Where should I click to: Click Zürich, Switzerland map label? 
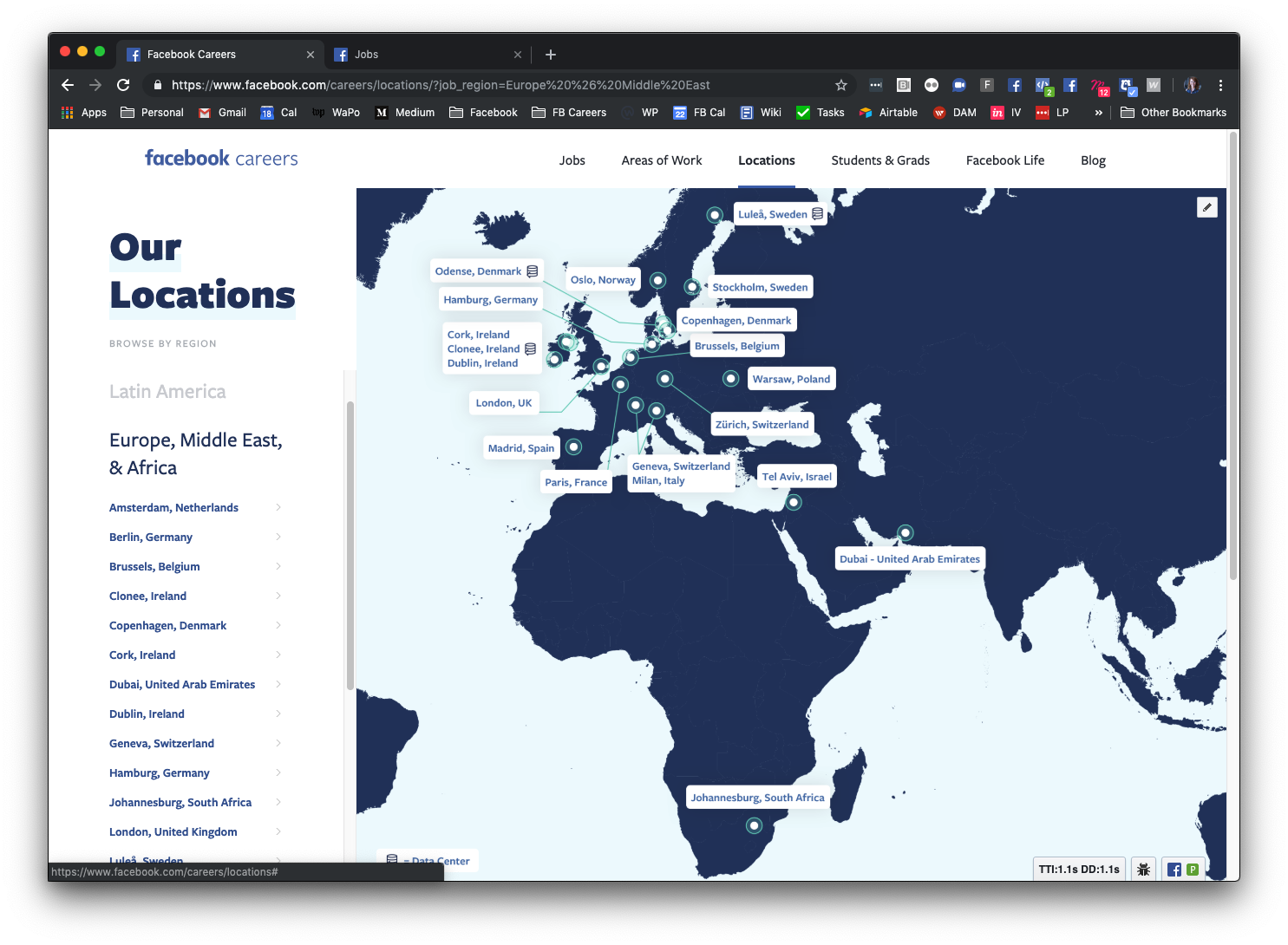(762, 425)
